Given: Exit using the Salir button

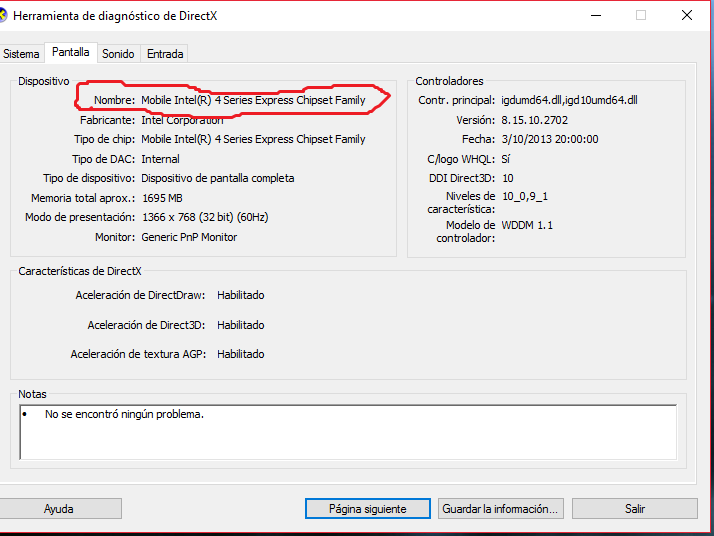Looking at the screenshot, I should pos(635,508).
